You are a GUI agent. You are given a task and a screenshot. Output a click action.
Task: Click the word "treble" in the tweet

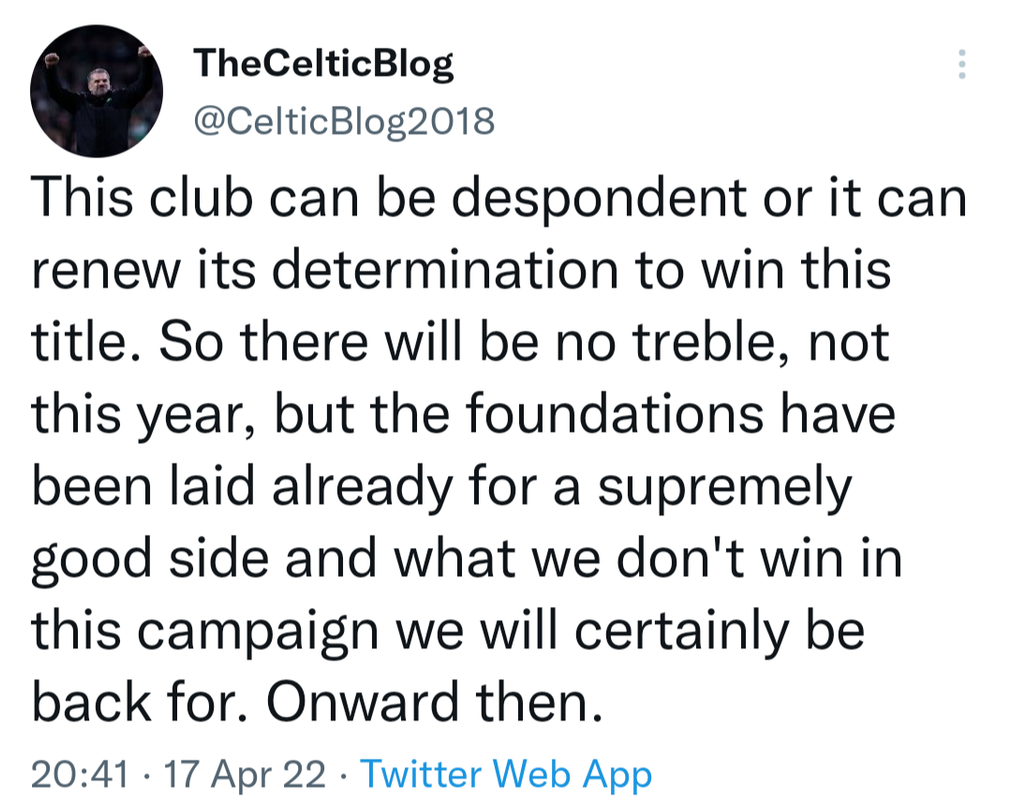[713, 342]
